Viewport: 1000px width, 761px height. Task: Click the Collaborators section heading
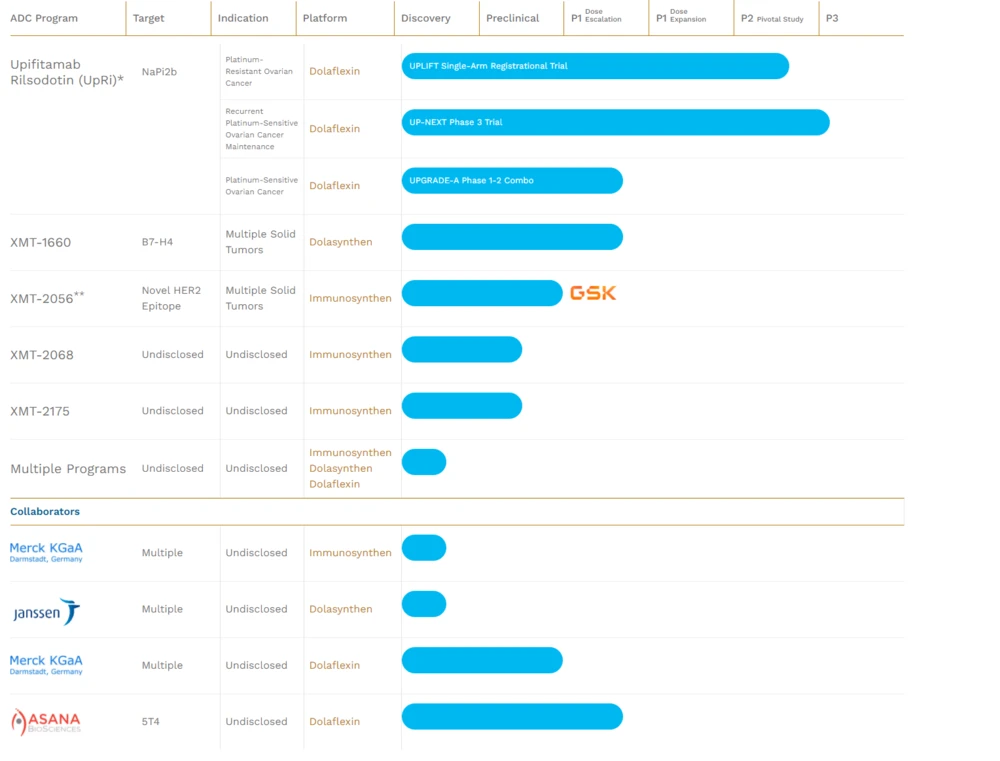coord(45,511)
